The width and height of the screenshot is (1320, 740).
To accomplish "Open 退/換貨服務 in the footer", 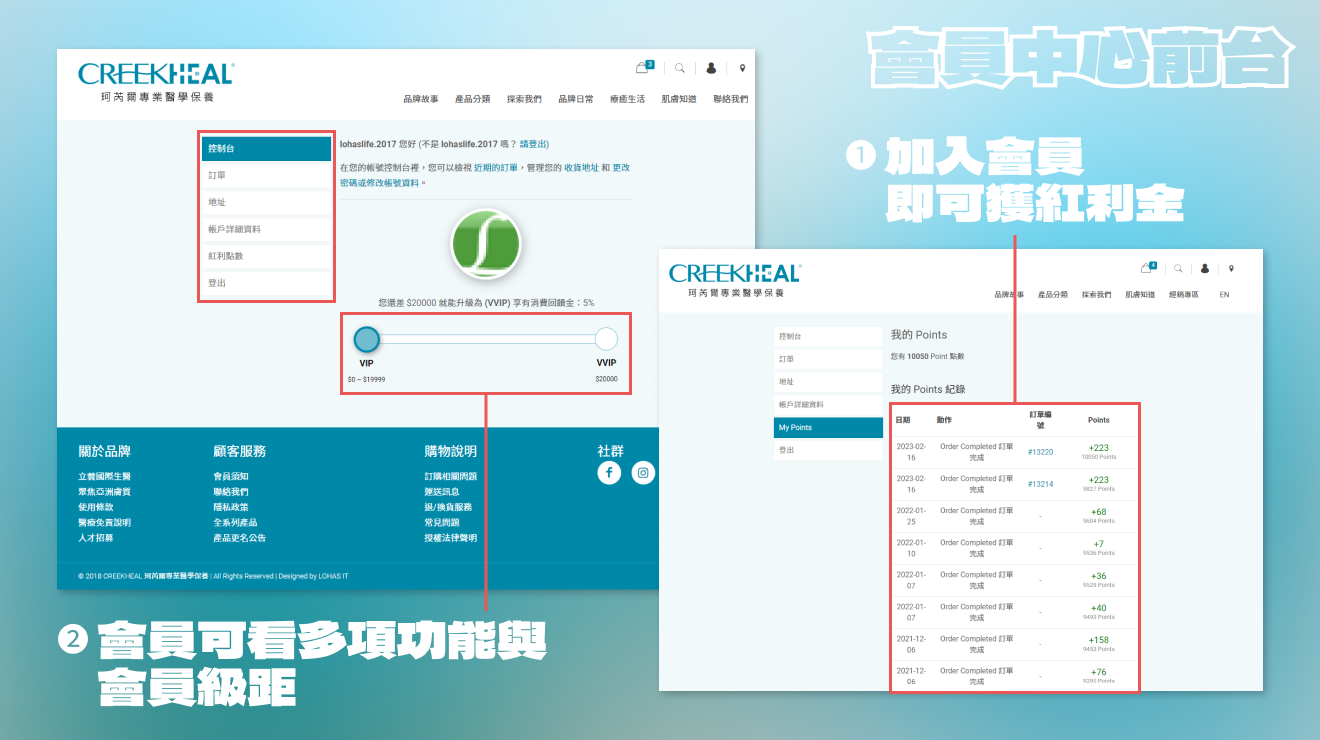I will tap(448, 507).
